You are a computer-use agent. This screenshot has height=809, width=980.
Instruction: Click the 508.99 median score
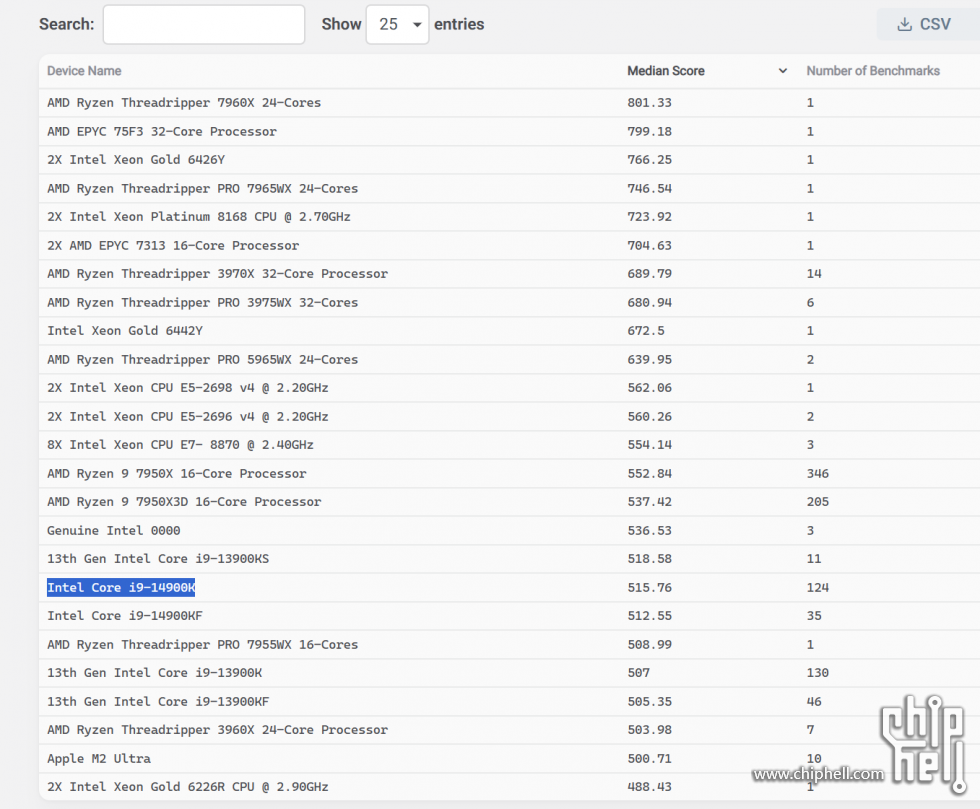(x=649, y=644)
